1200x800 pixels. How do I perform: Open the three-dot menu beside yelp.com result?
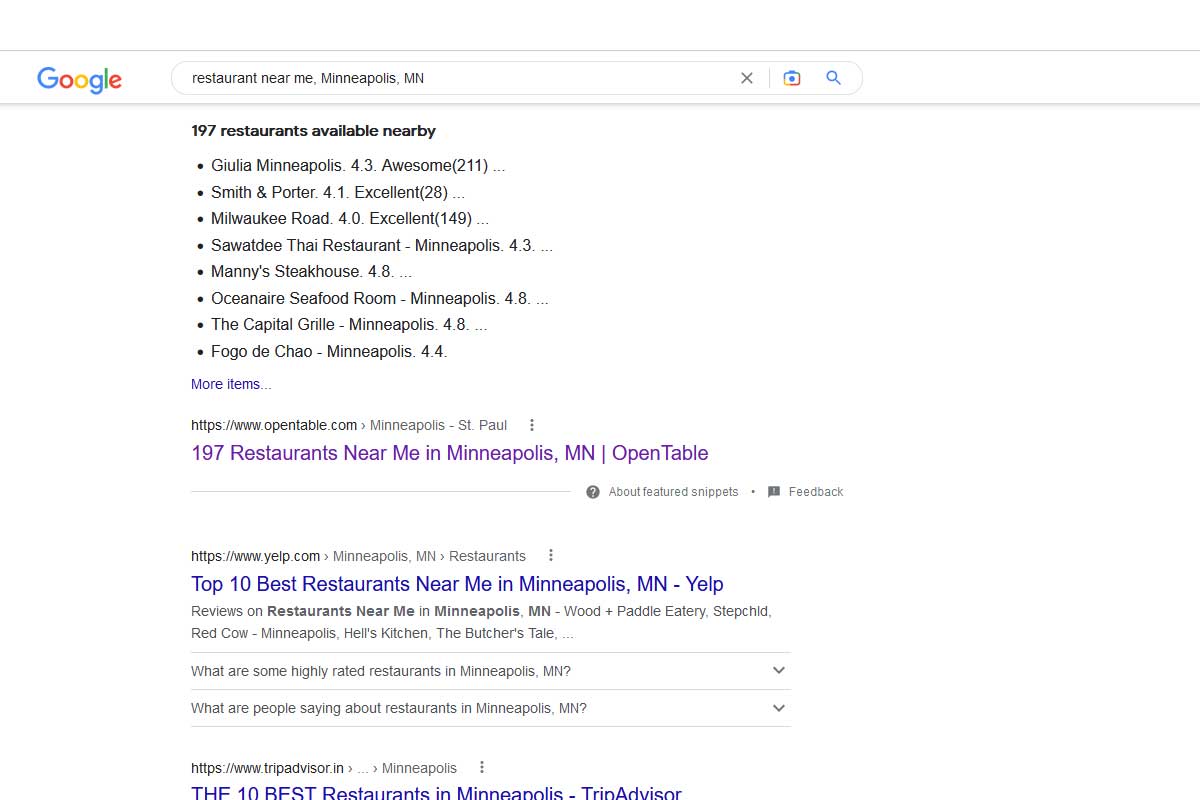point(551,556)
